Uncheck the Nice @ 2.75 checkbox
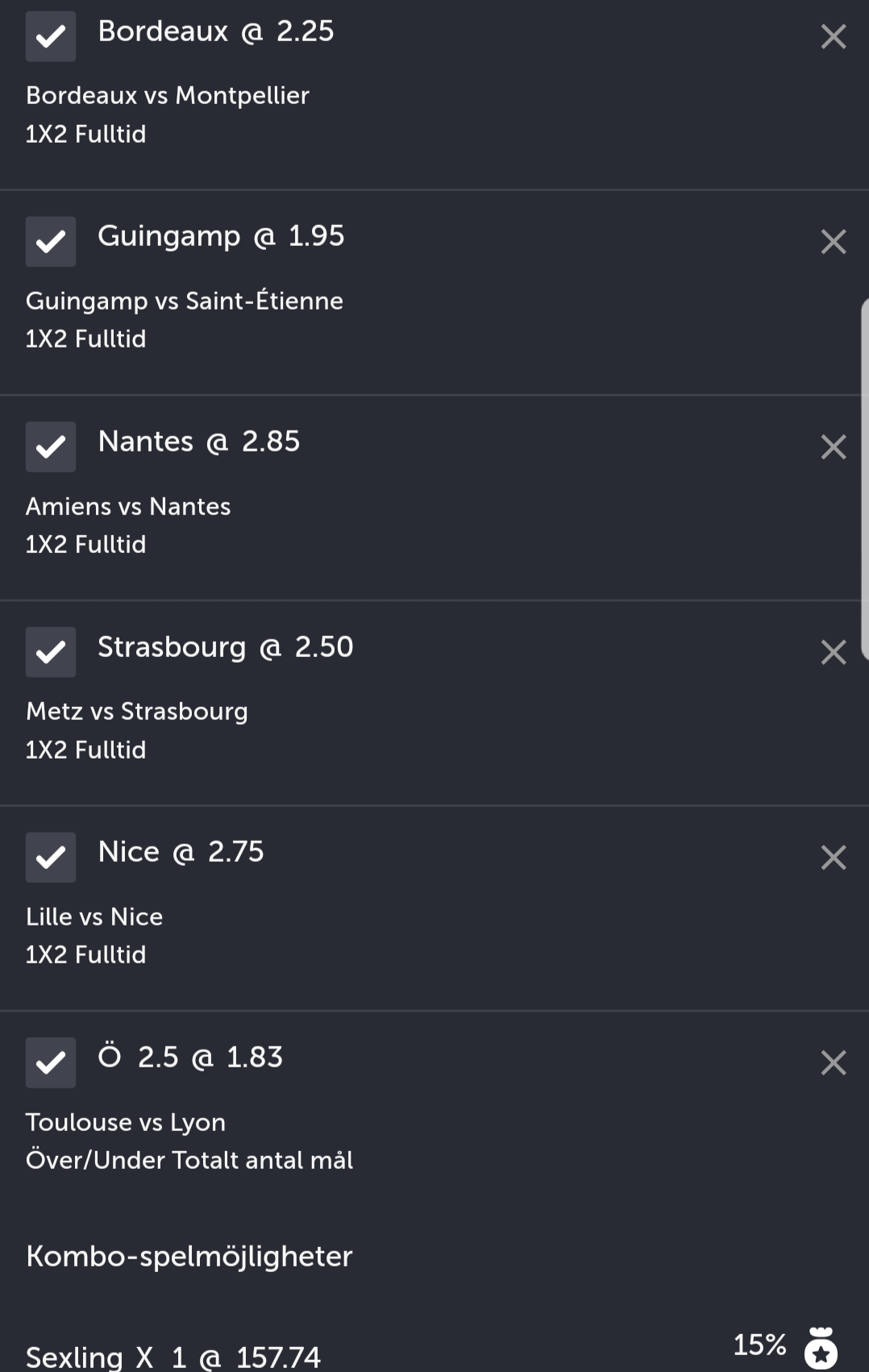The image size is (869, 1372). [51, 857]
